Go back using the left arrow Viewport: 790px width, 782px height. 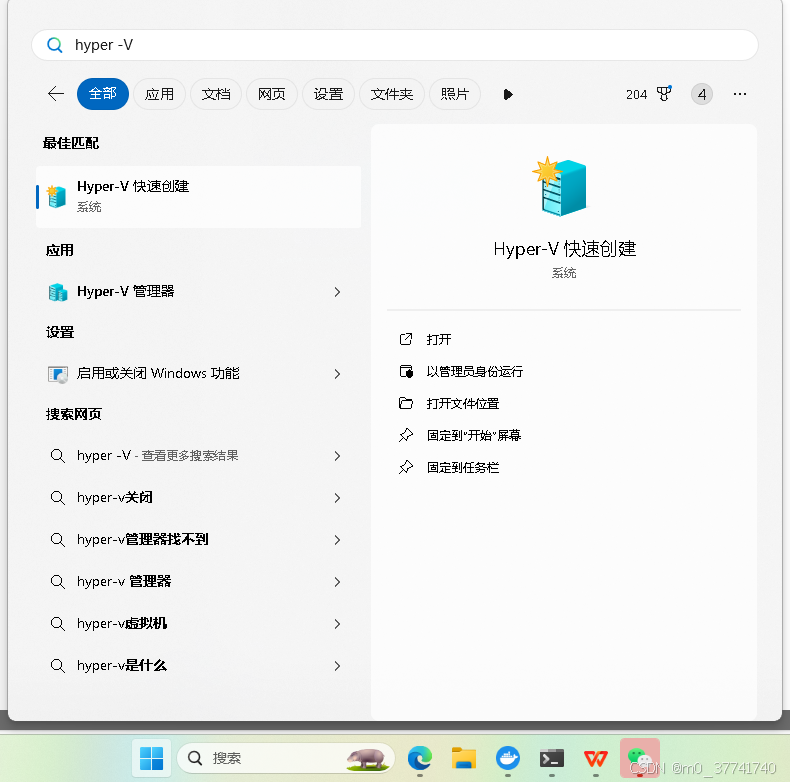[56, 94]
